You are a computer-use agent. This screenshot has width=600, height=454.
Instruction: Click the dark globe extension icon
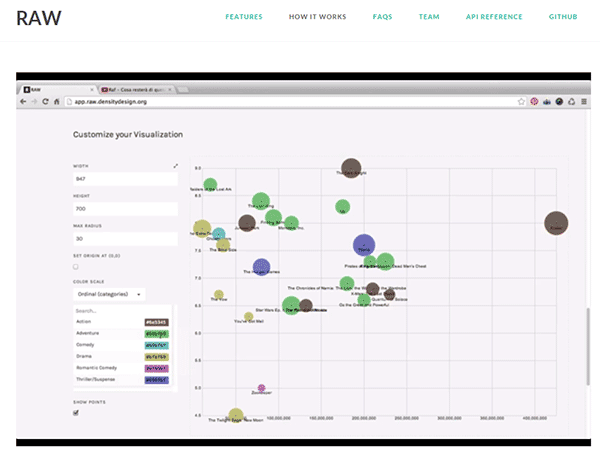click(559, 101)
